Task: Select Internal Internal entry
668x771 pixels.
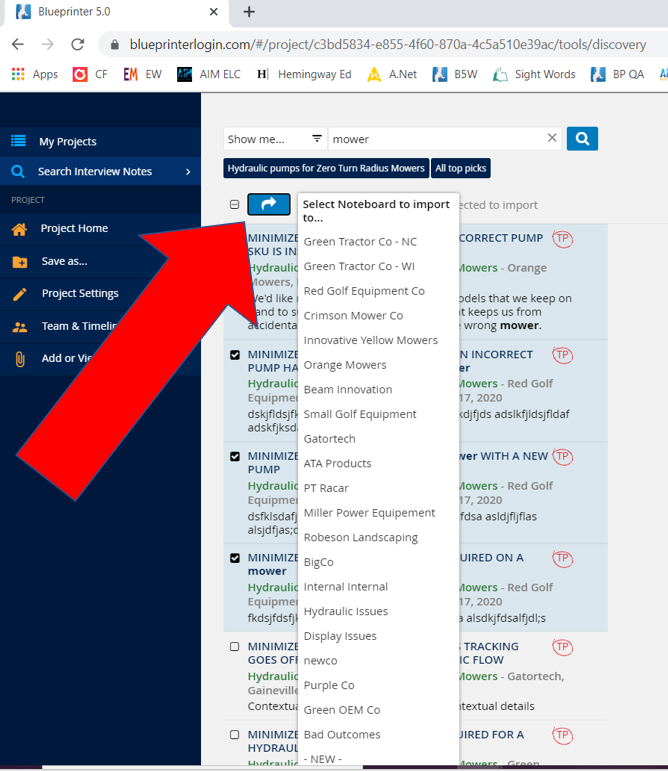Action: pyautogui.click(x=346, y=587)
